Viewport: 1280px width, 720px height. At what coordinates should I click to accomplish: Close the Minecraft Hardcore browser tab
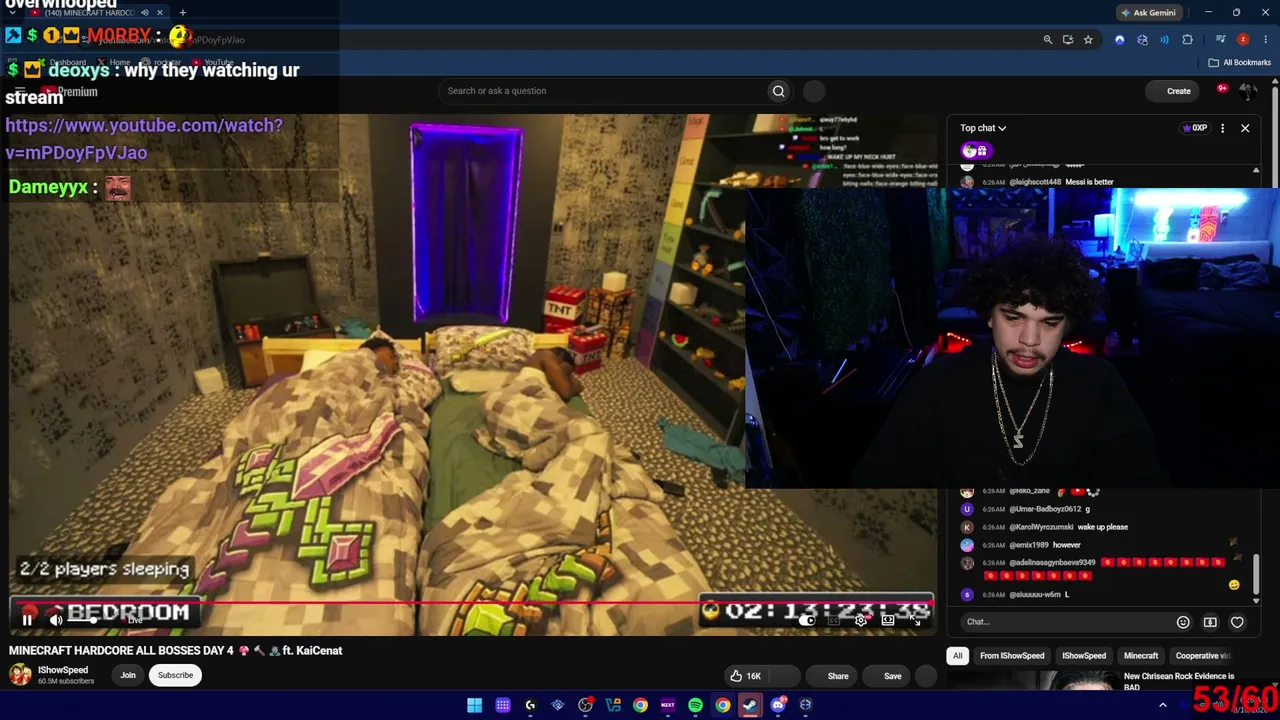pyautogui.click(x=159, y=13)
